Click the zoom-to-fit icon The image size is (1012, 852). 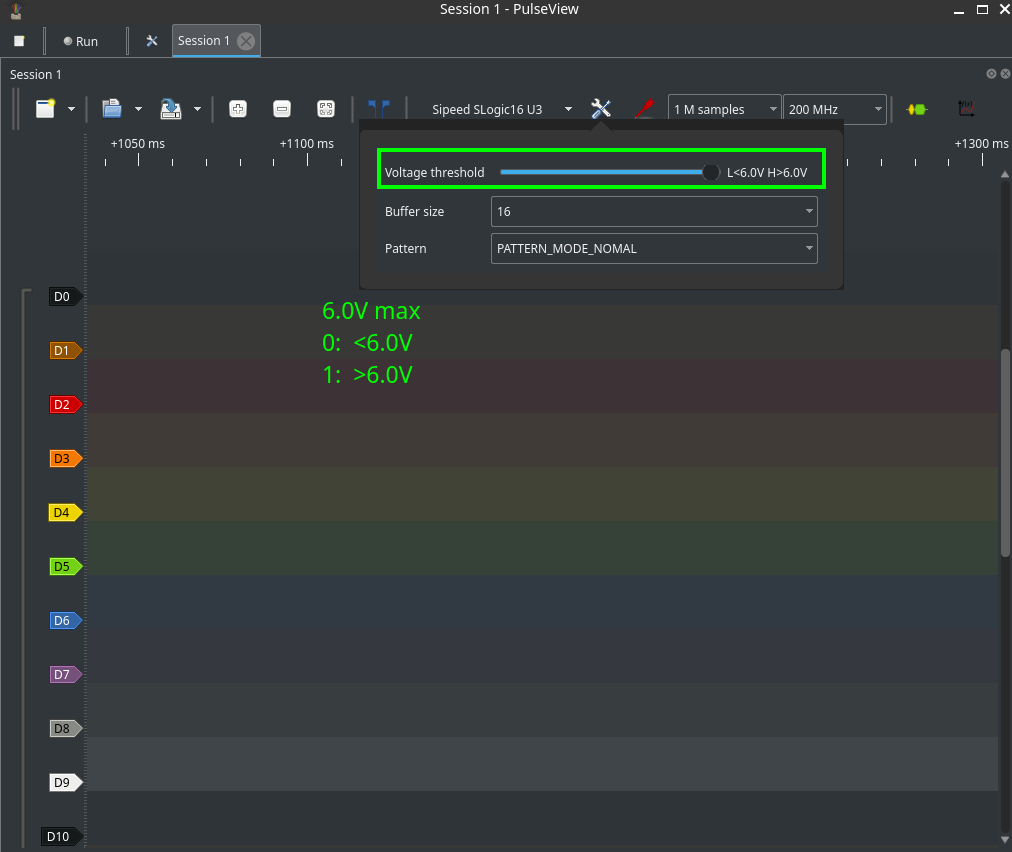coord(325,109)
